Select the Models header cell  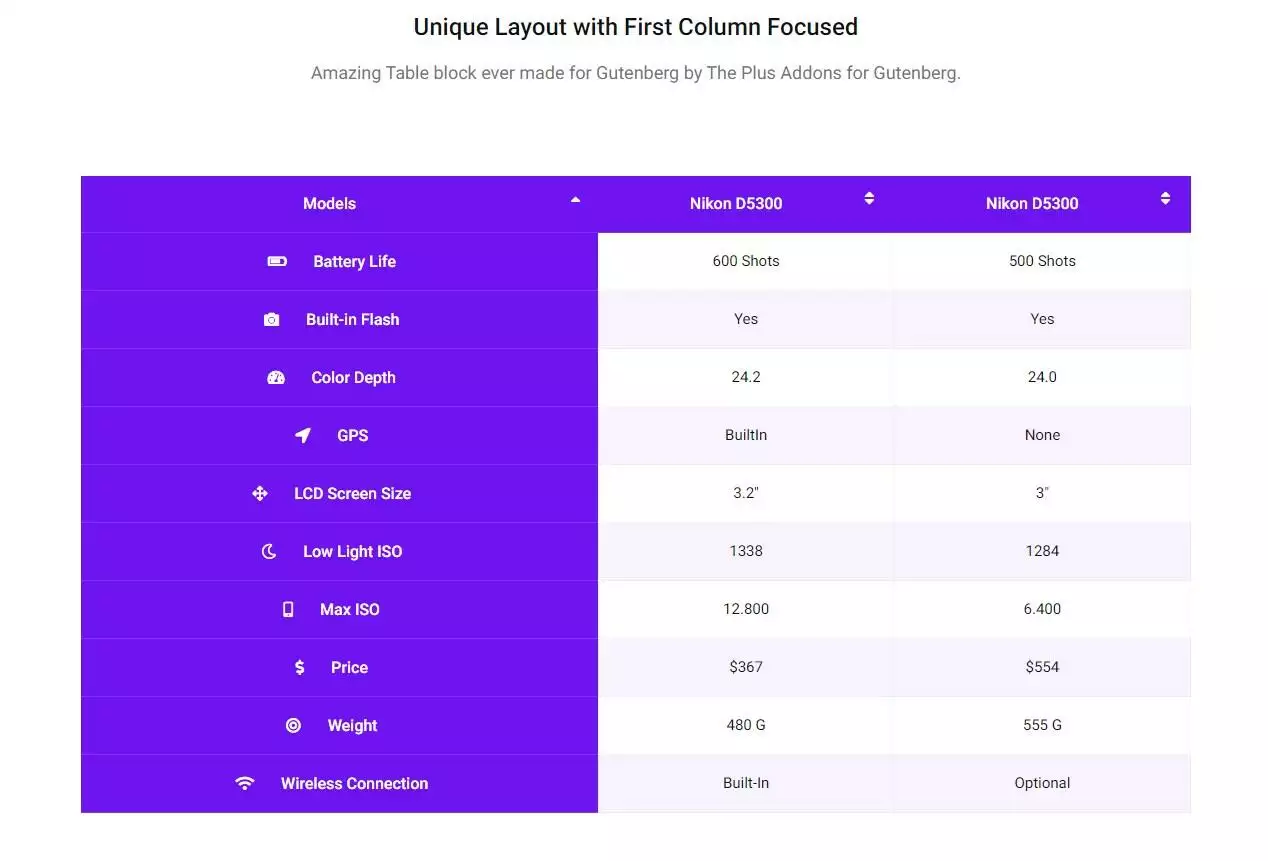tap(329, 203)
